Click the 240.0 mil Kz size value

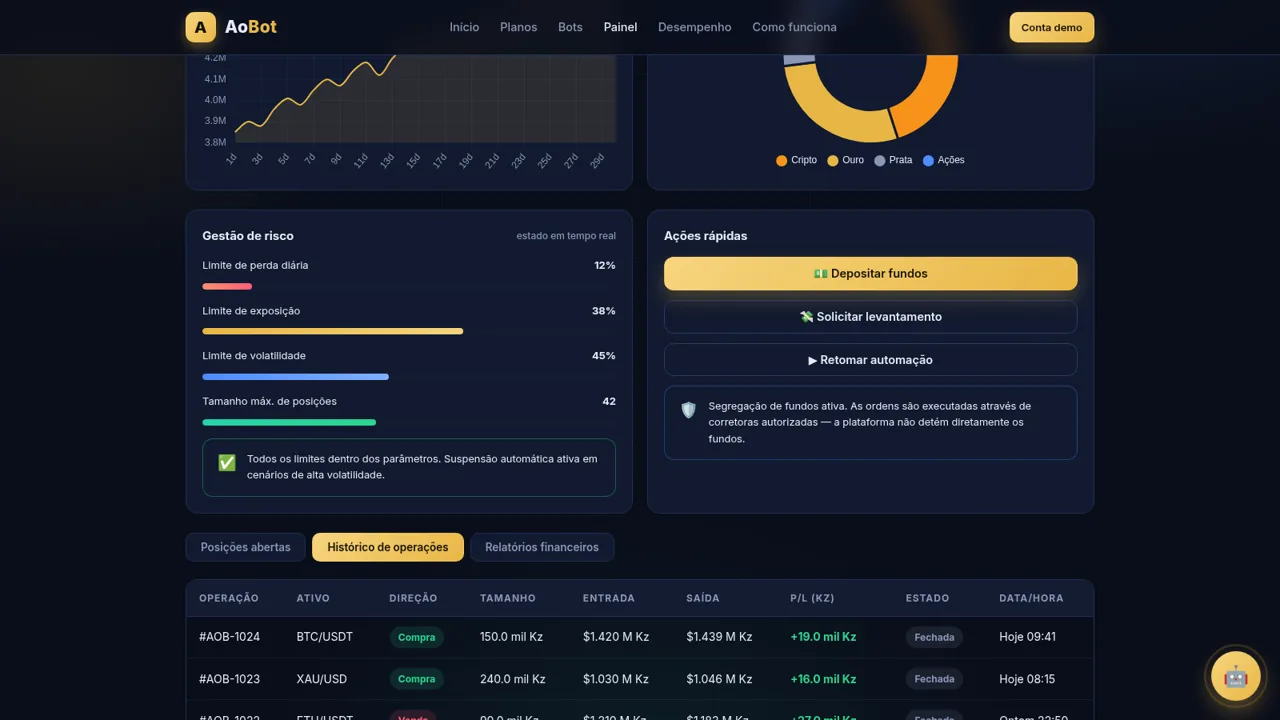(x=513, y=679)
